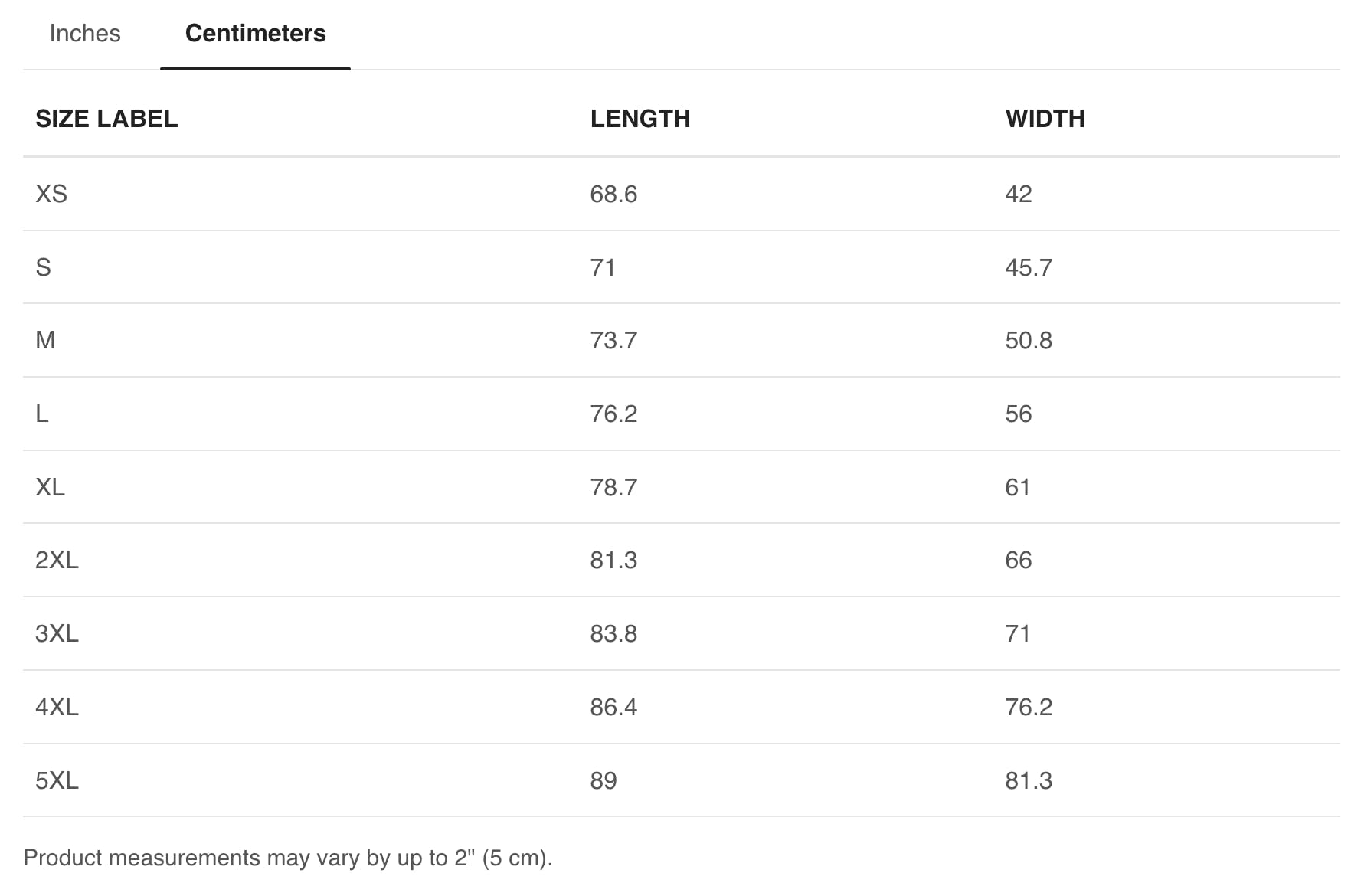The height and width of the screenshot is (896, 1351).
Task: Click the 73.7 length value
Action: click(x=613, y=340)
